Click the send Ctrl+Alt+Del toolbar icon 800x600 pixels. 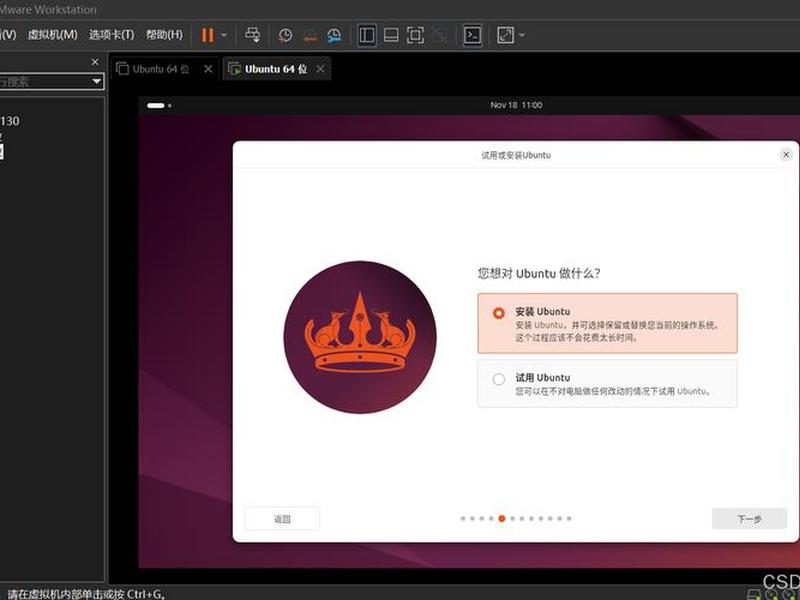point(253,35)
